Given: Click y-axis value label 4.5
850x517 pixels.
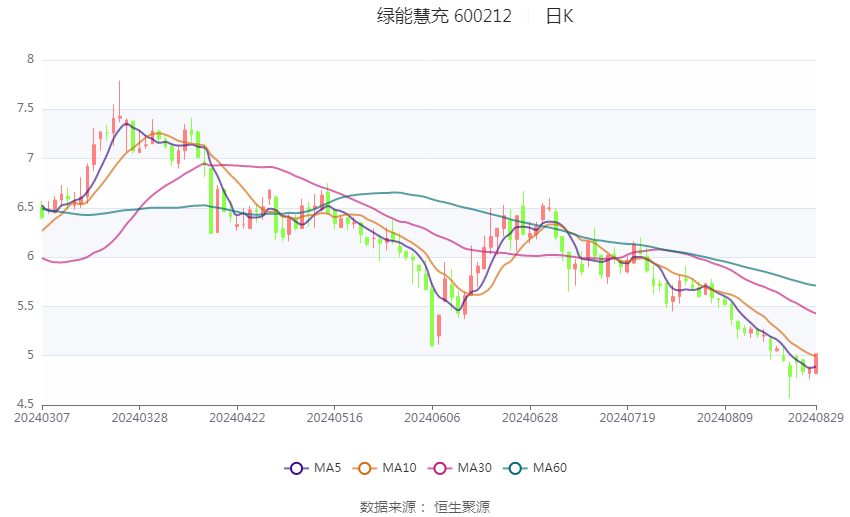Looking at the screenshot, I should [25, 404].
